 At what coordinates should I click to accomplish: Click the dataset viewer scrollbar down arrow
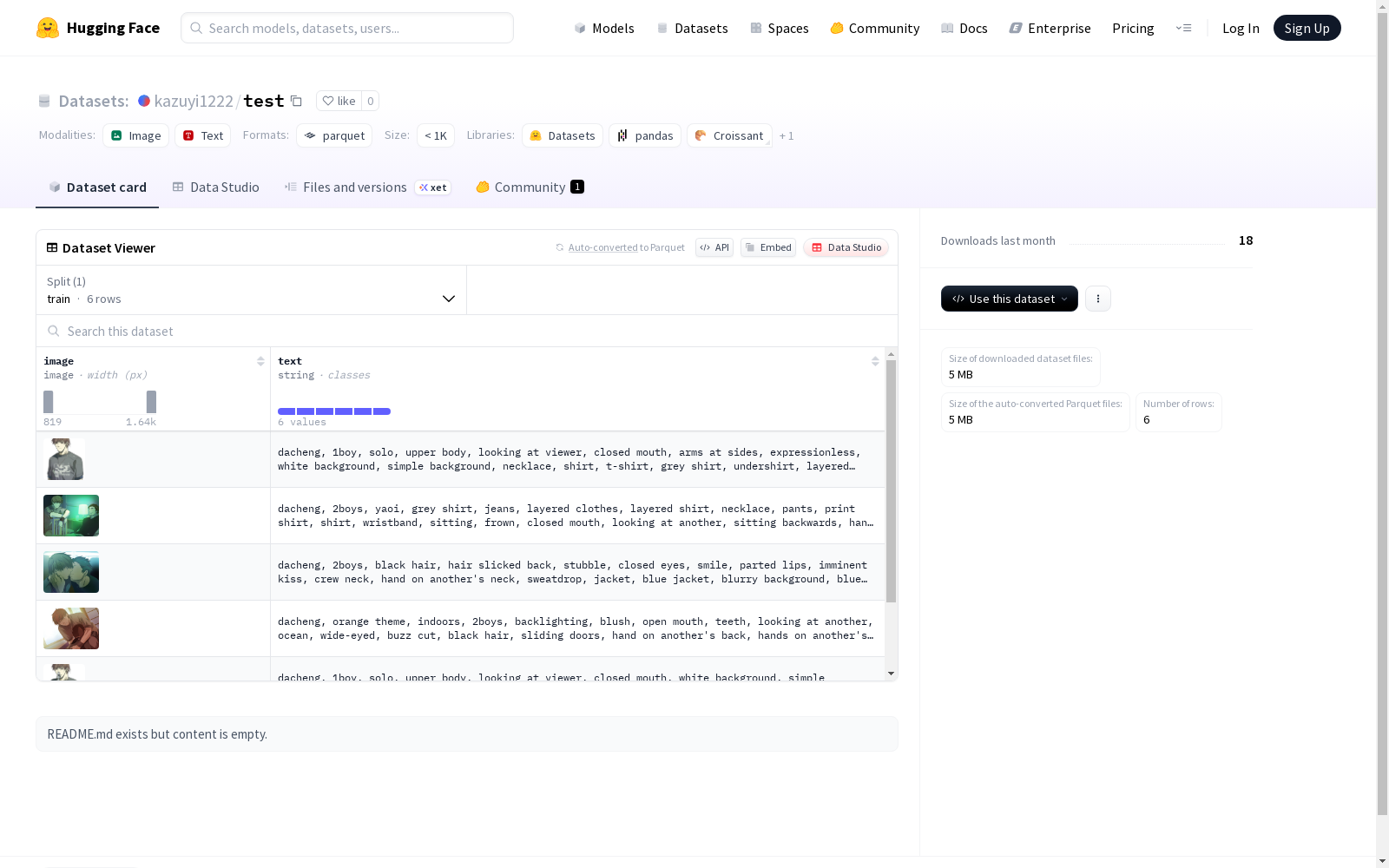point(891,674)
